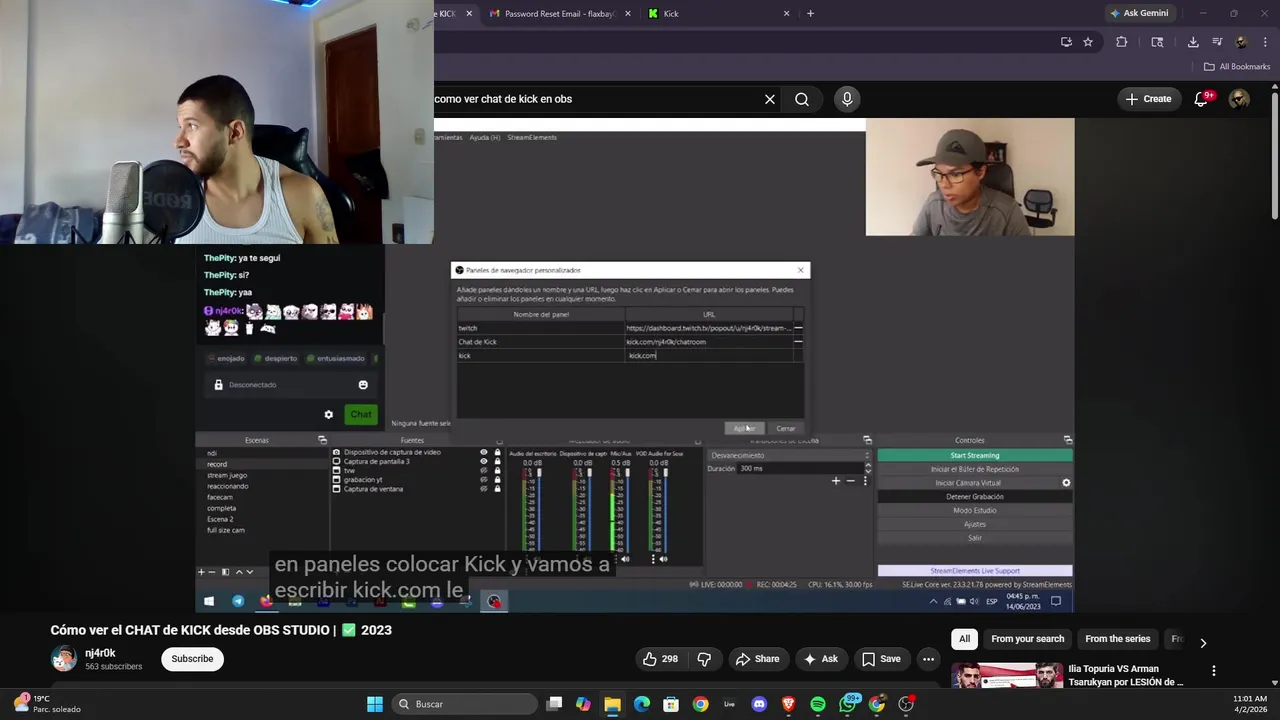This screenshot has height=720, width=1280.
Task: Toggle lock for Dispositivo de captura de video
Action: tap(497, 452)
